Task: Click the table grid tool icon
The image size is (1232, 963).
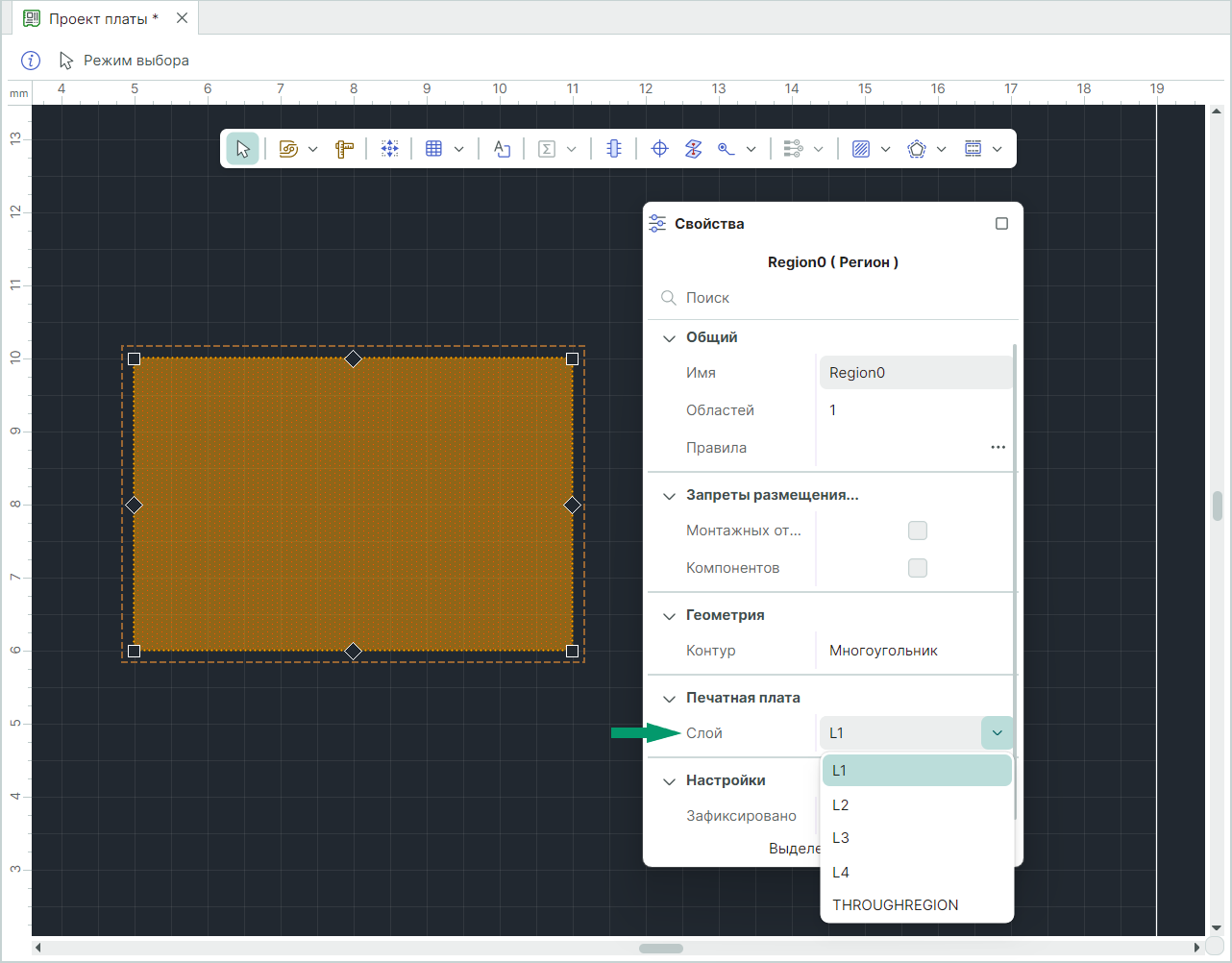Action: (434, 149)
